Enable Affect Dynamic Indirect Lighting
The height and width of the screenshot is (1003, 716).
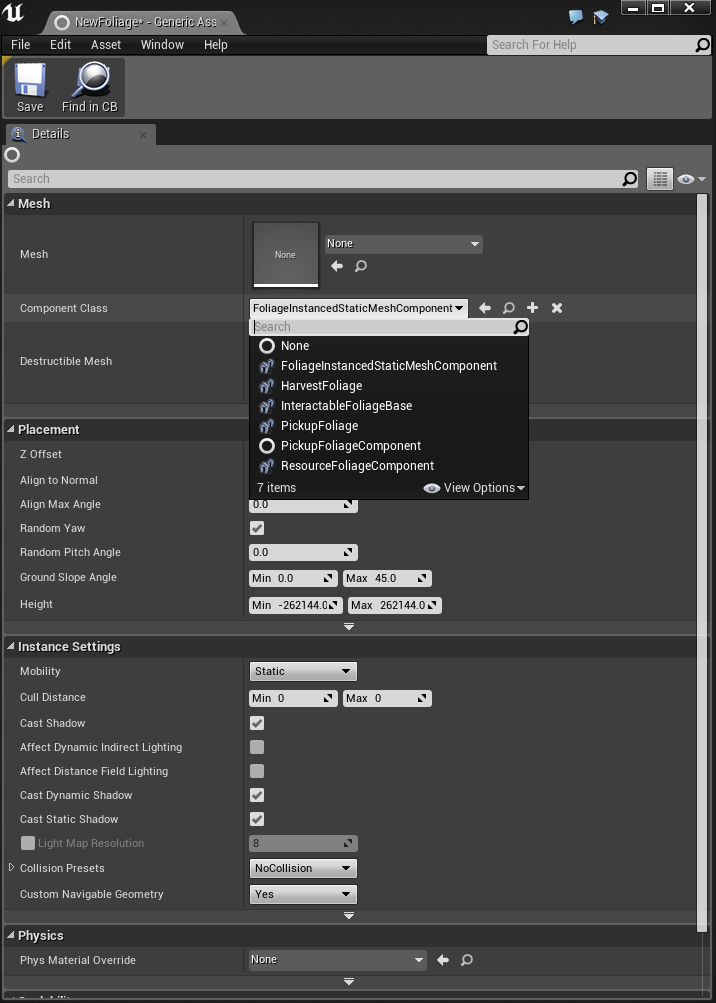[x=257, y=747]
